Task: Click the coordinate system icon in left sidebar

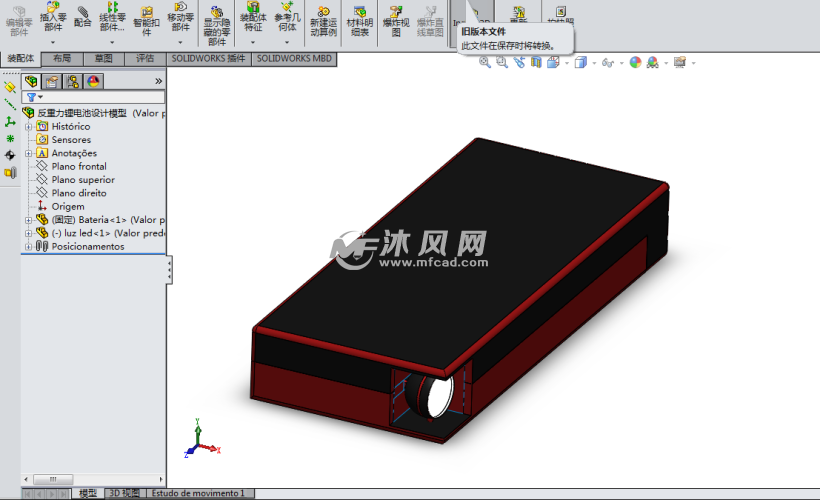Action: [x=10, y=122]
